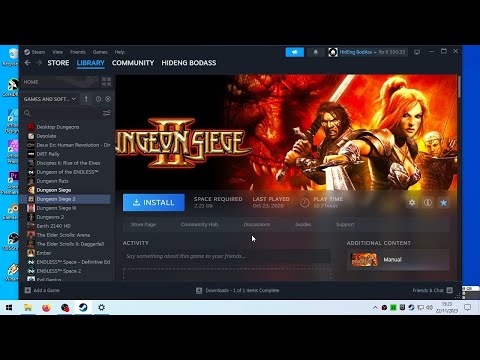Click the ready-to-play filter icon

[x=108, y=99]
